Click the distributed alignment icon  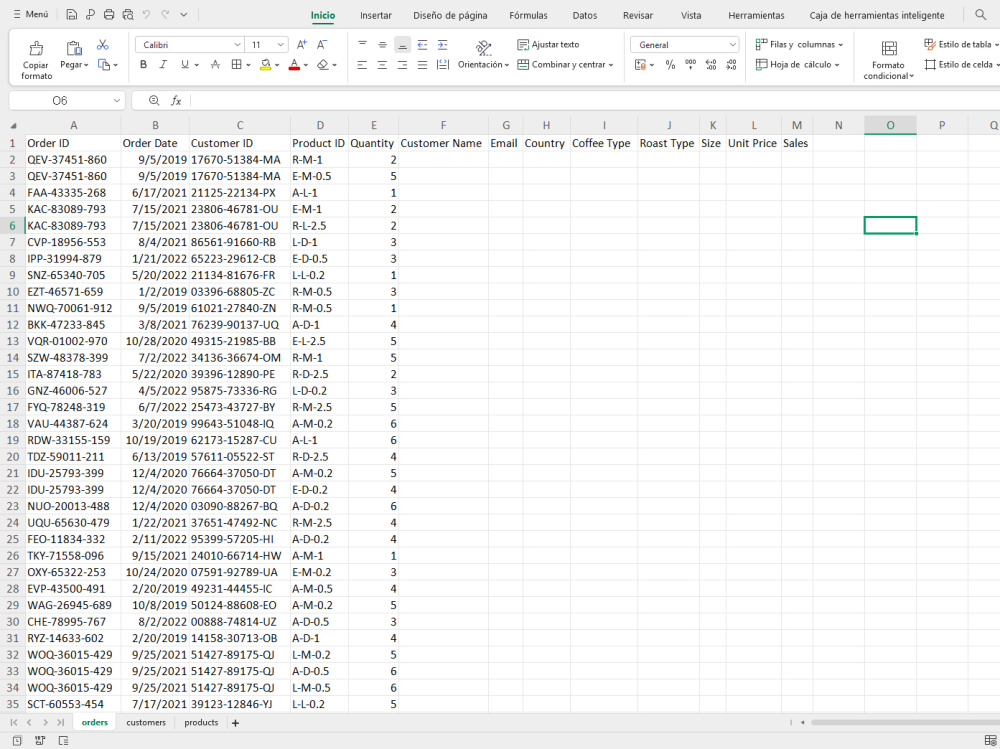[x=443, y=64]
